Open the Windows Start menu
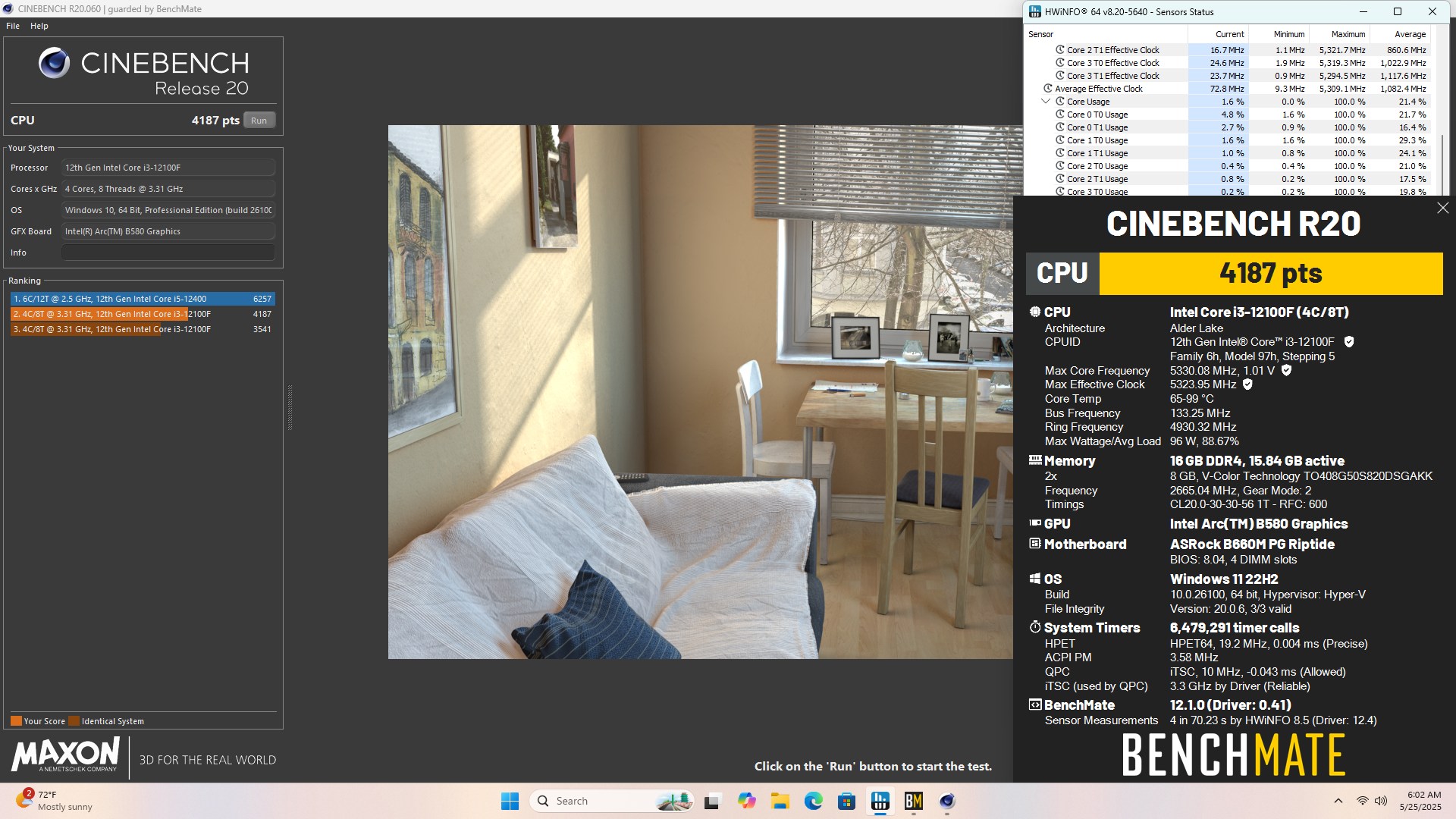1456x819 pixels. click(510, 801)
